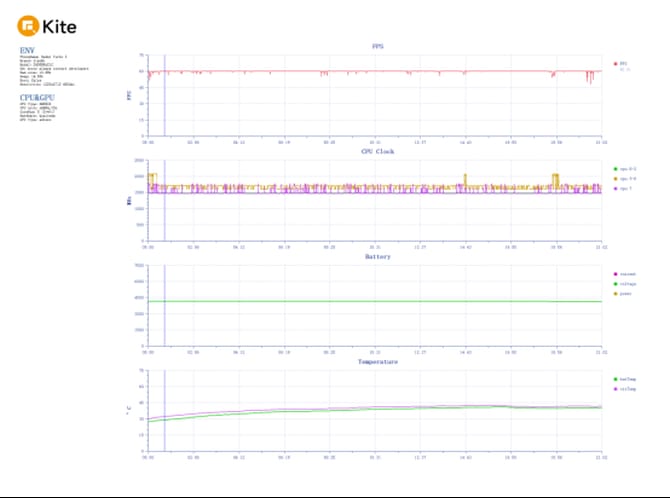Toggle green voltage legend in Battery chart

coord(625,284)
